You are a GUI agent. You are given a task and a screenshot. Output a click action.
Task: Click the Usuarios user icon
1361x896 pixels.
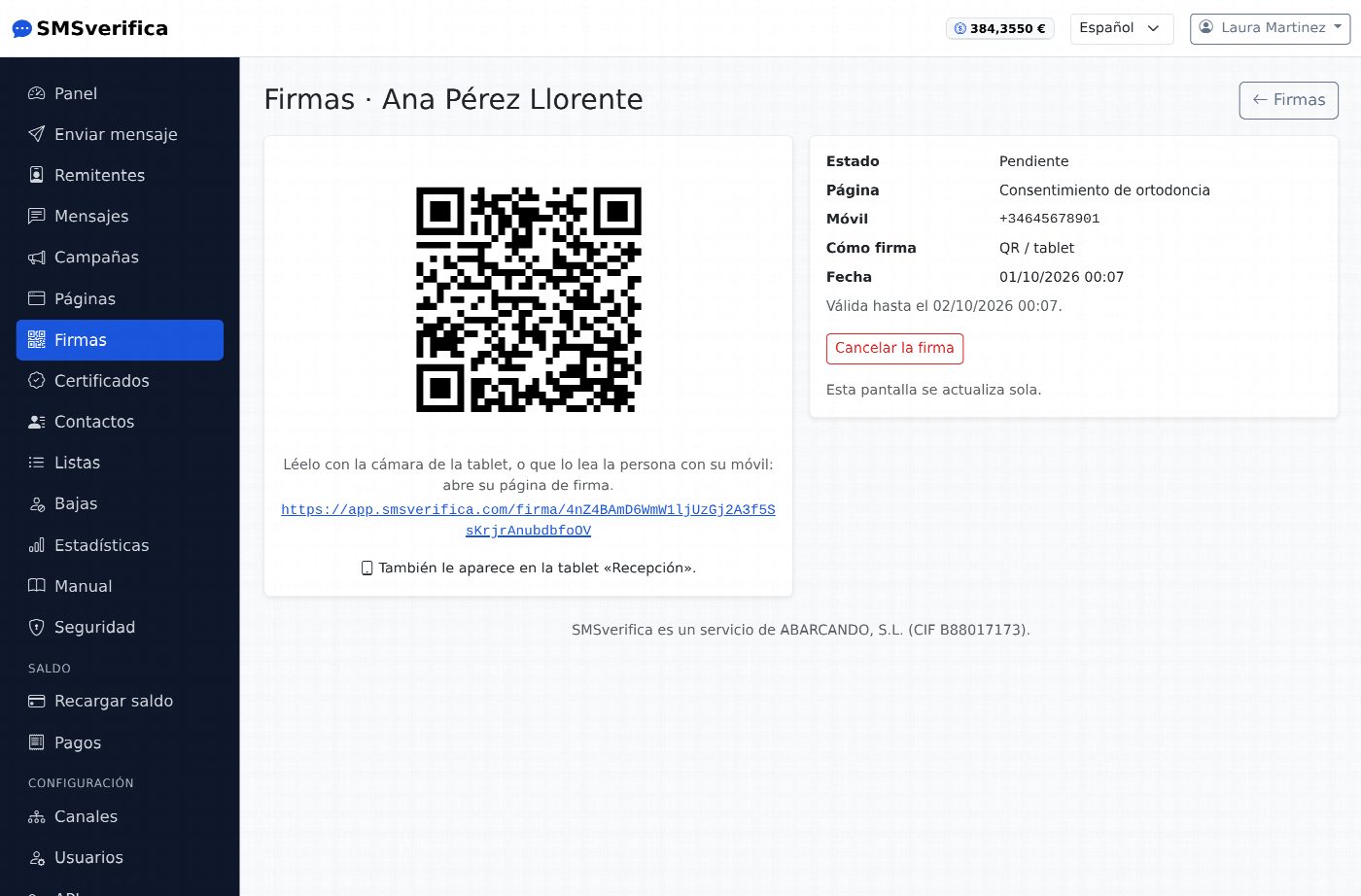(x=37, y=857)
